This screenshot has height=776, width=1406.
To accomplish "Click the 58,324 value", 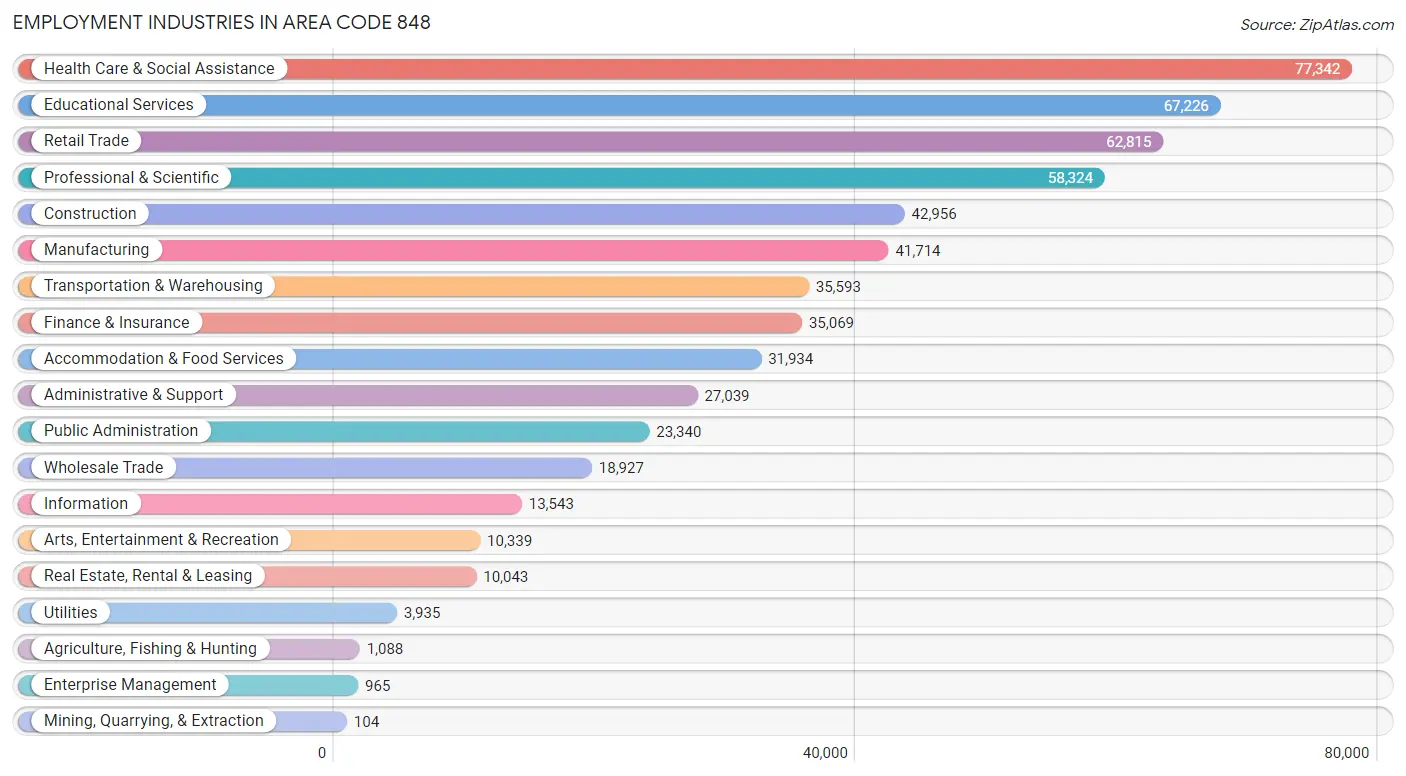I will click(1070, 178).
